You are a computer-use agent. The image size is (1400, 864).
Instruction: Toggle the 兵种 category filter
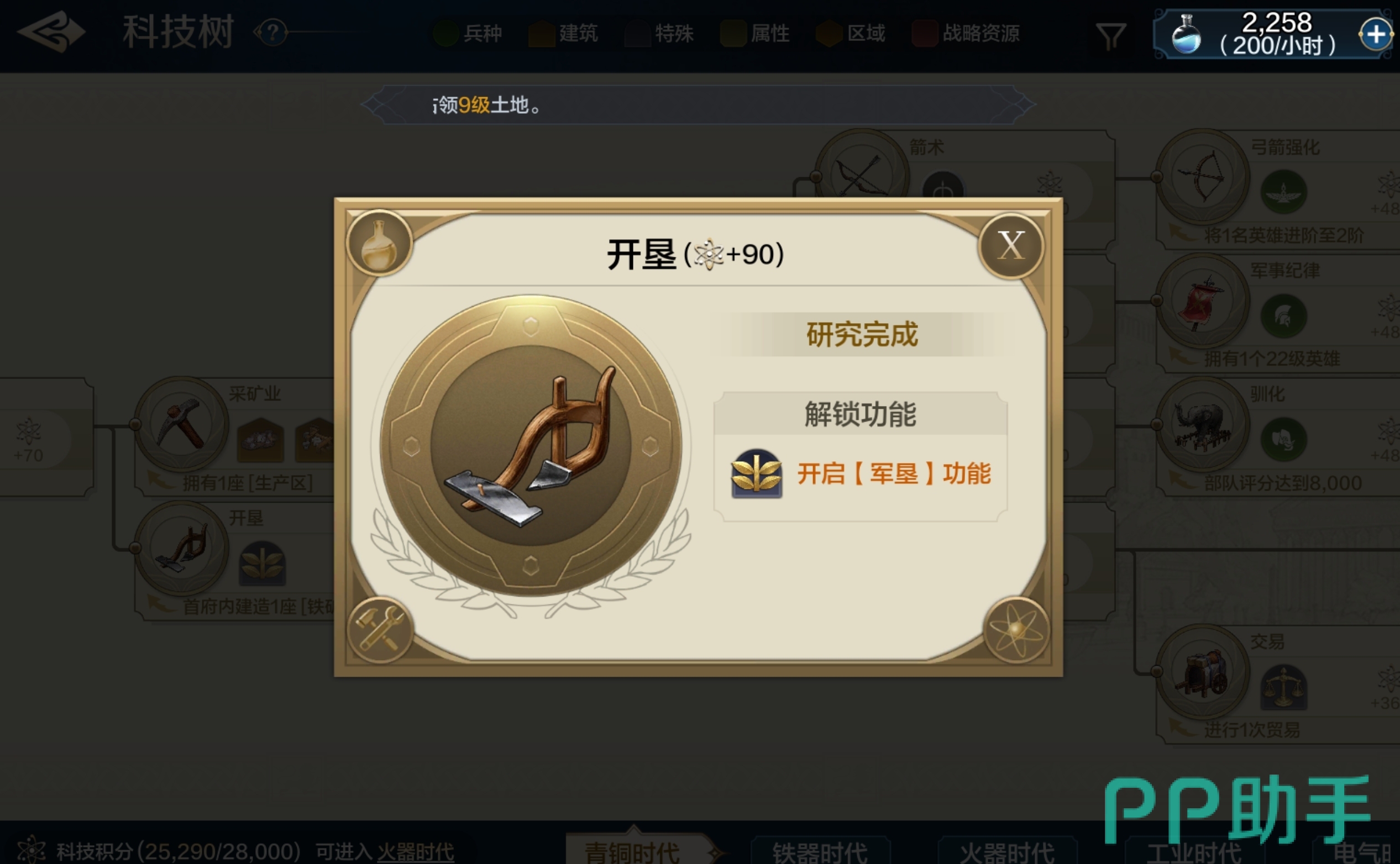tap(468, 33)
